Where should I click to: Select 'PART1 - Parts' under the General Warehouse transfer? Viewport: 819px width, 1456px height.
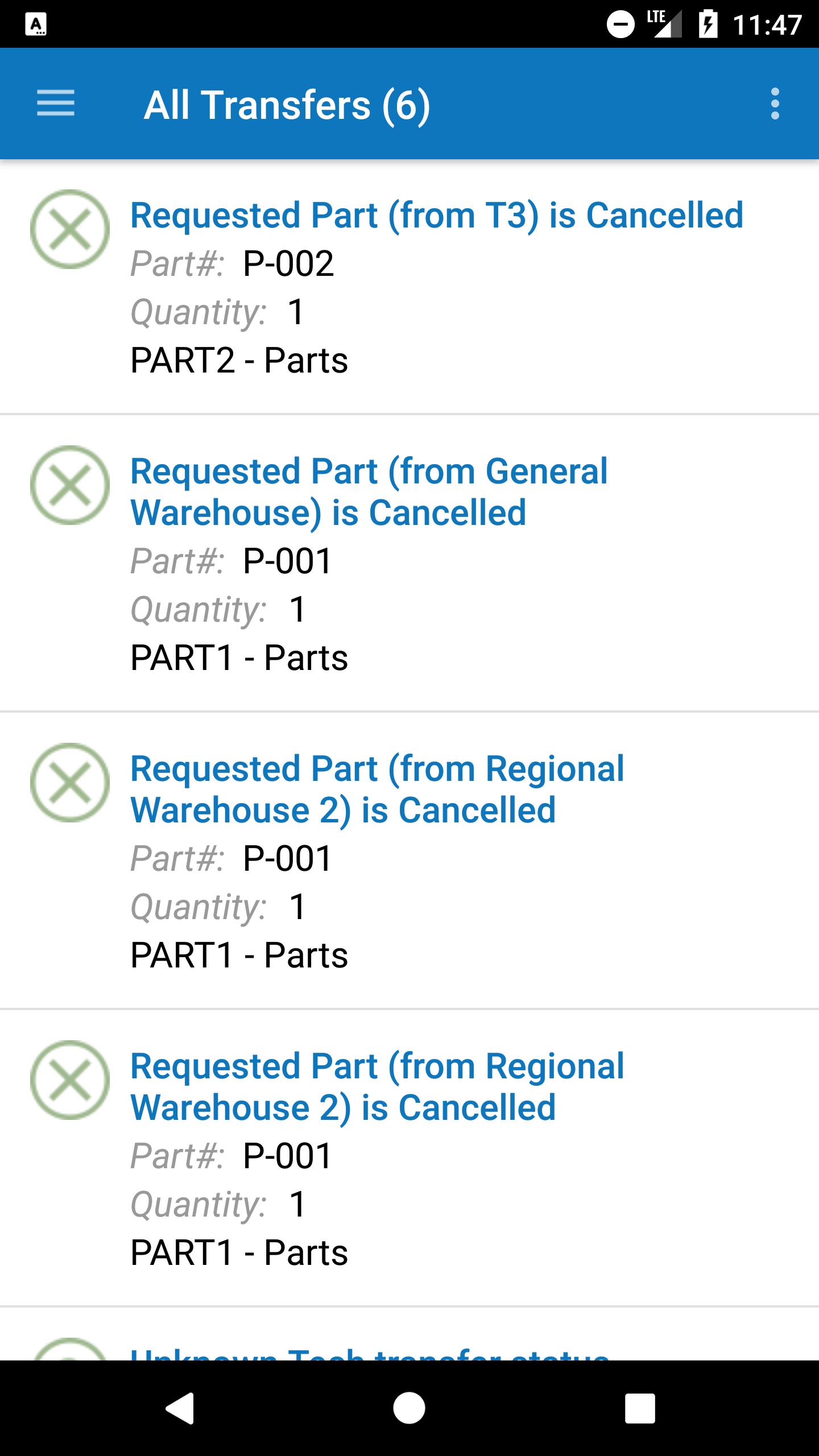coord(239,658)
